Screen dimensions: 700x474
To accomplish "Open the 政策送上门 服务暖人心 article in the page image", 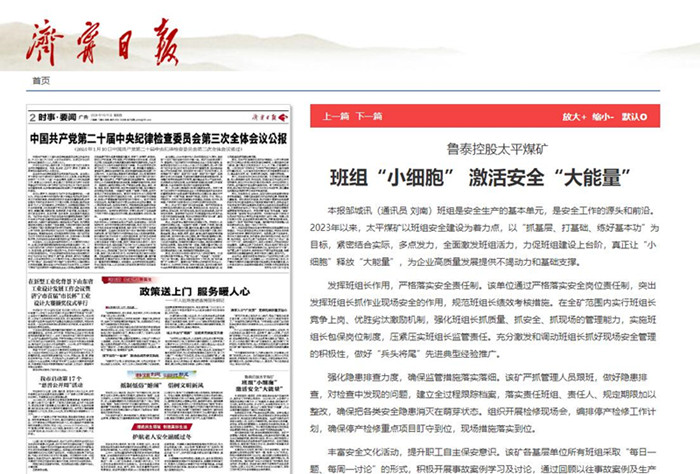I will (195, 291).
